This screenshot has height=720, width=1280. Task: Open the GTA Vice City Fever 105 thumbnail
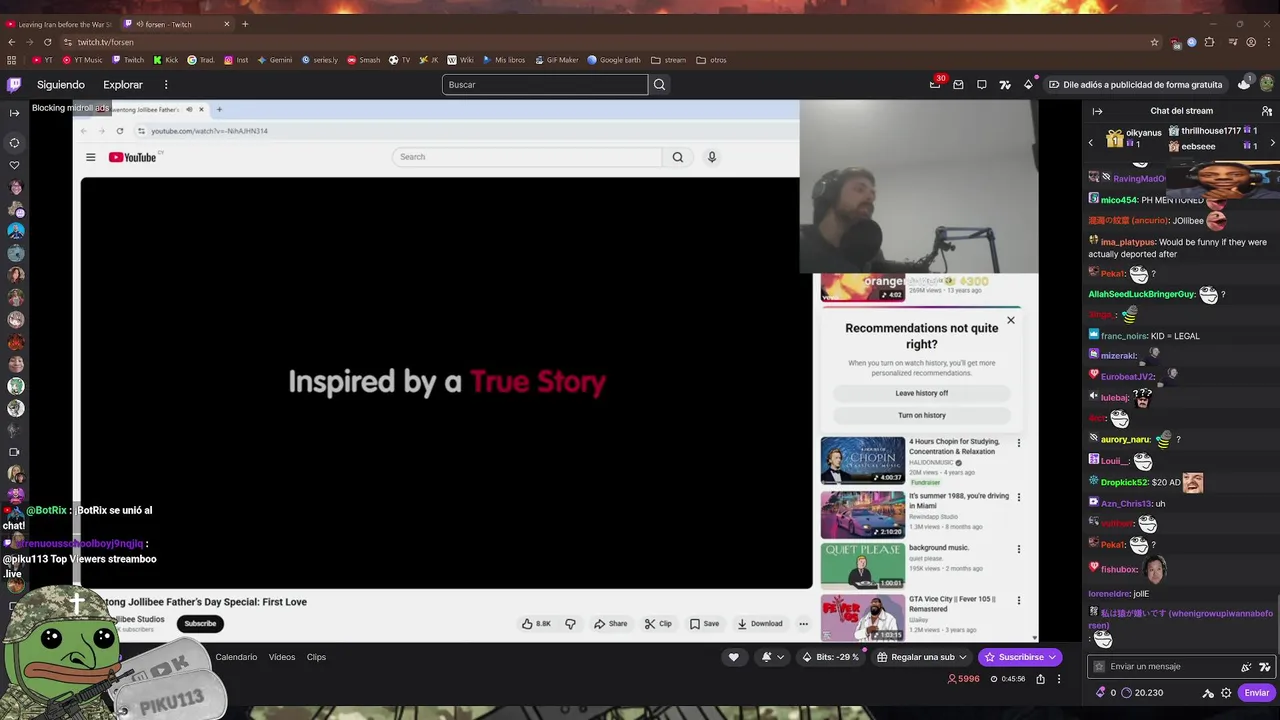(x=862, y=618)
